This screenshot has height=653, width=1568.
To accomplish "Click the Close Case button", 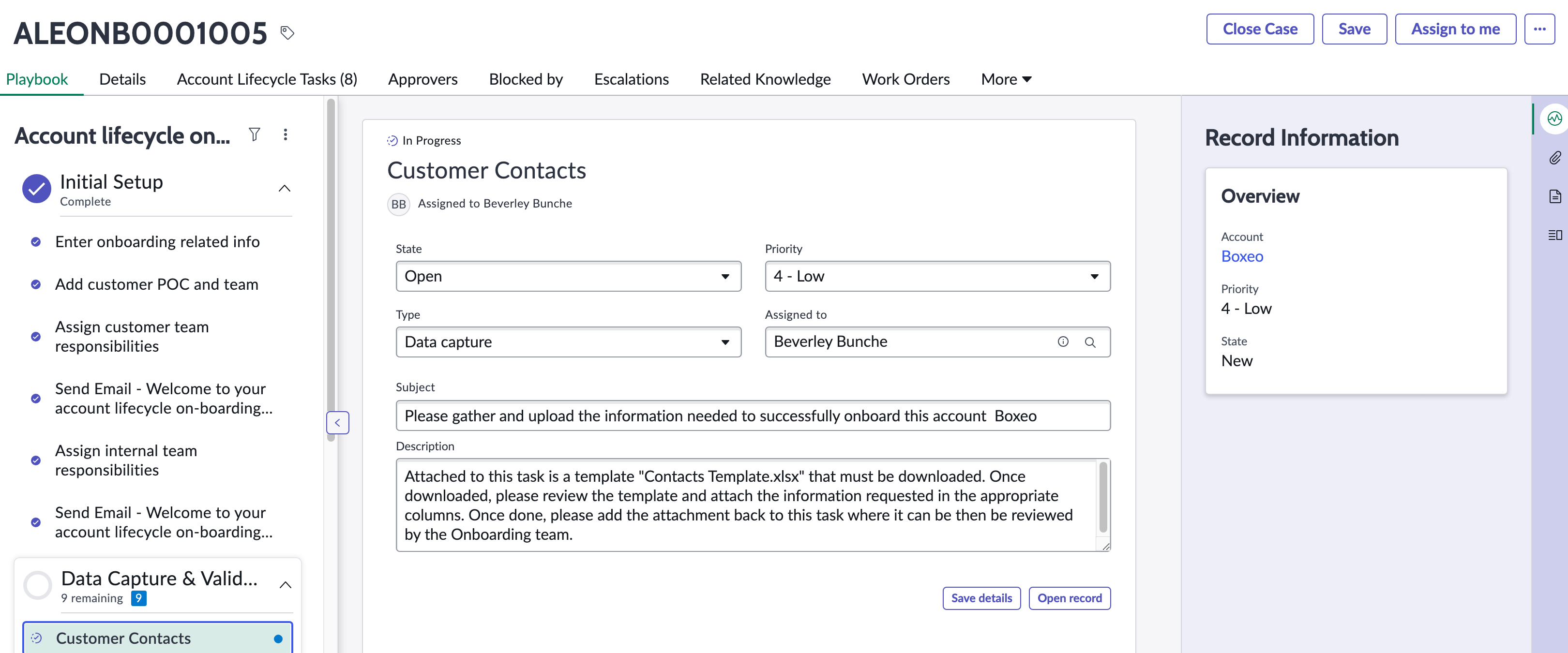I will tap(1260, 29).
